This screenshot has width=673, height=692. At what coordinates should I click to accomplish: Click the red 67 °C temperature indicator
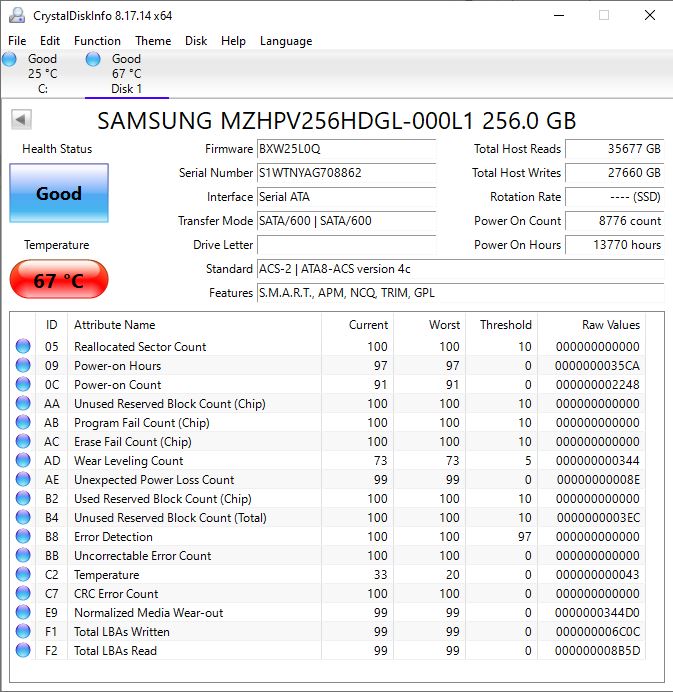59,281
